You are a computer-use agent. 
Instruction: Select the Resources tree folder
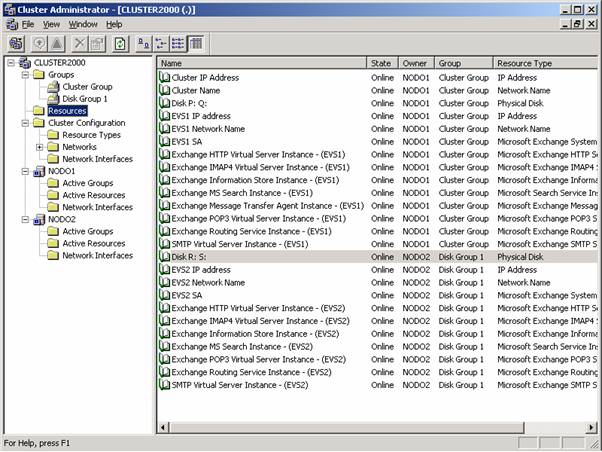67,111
